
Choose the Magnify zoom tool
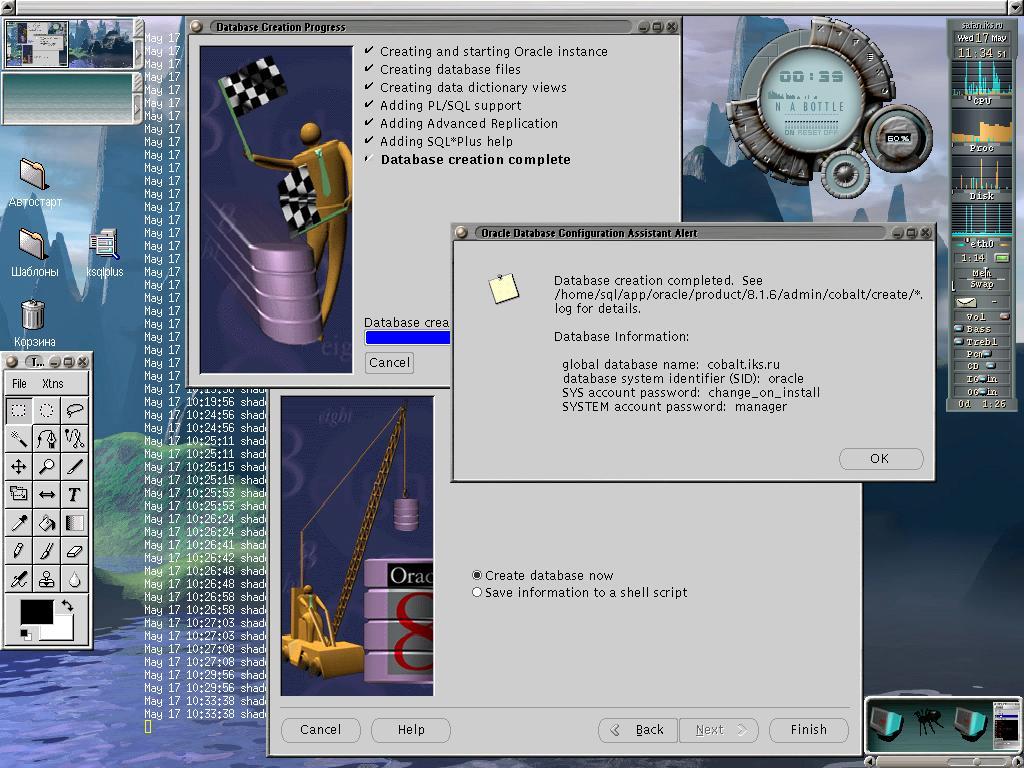46,466
